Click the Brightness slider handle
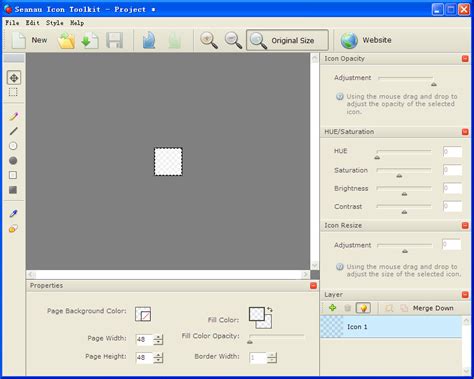 tap(404, 194)
